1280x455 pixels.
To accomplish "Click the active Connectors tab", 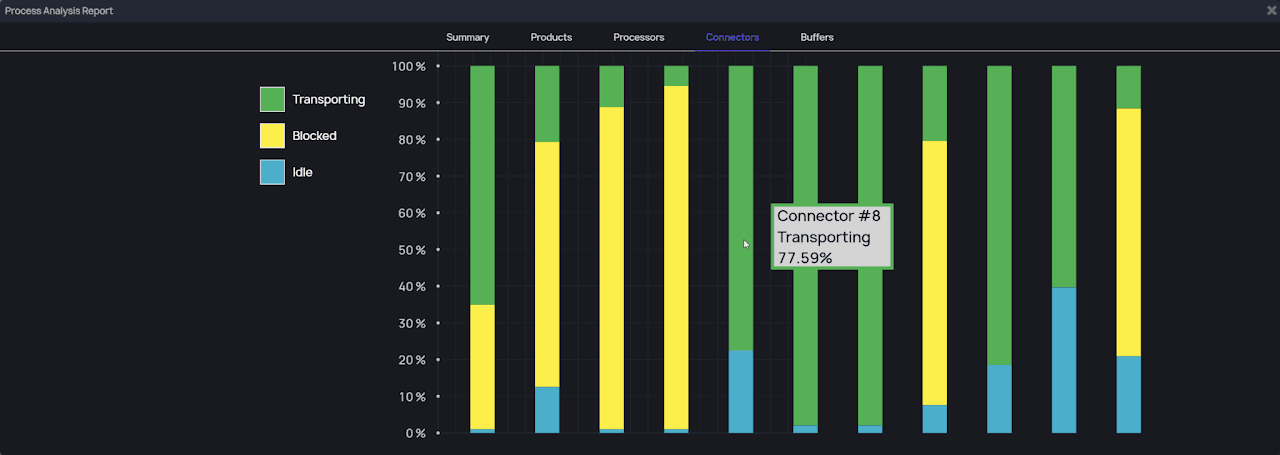I will (x=732, y=37).
